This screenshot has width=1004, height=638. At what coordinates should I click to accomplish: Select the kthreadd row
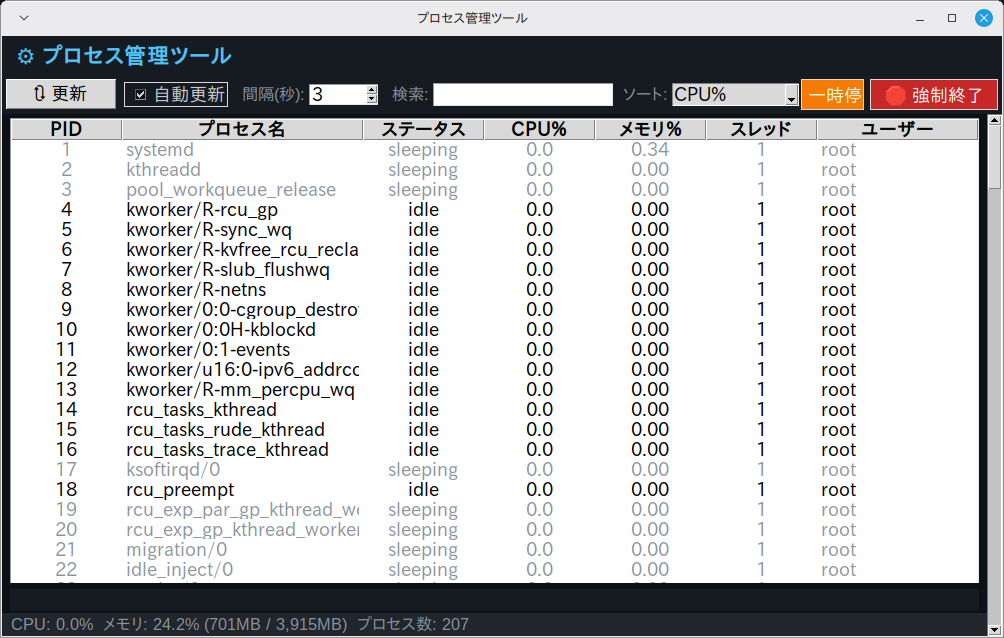[x=494, y=170]
